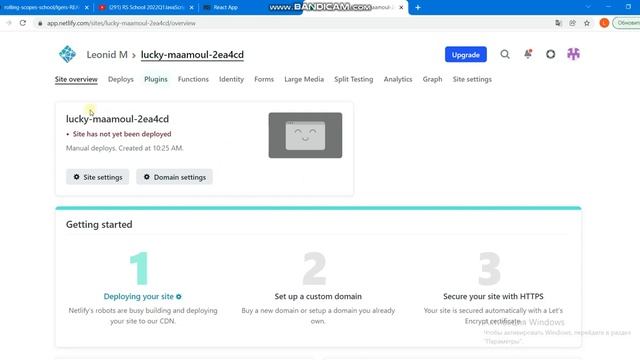Open the Plugins tab

click(156, 79)
